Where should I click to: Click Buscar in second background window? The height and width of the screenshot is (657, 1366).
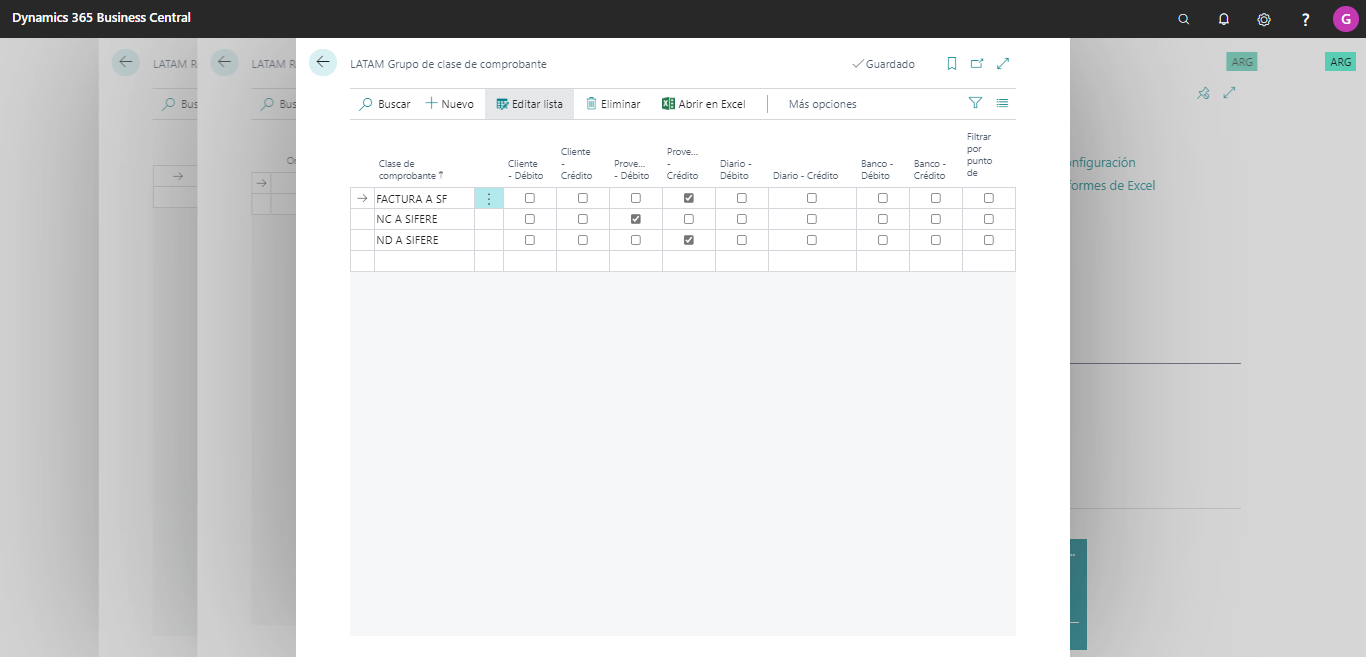pyautogui.click(x=278, y=104)
